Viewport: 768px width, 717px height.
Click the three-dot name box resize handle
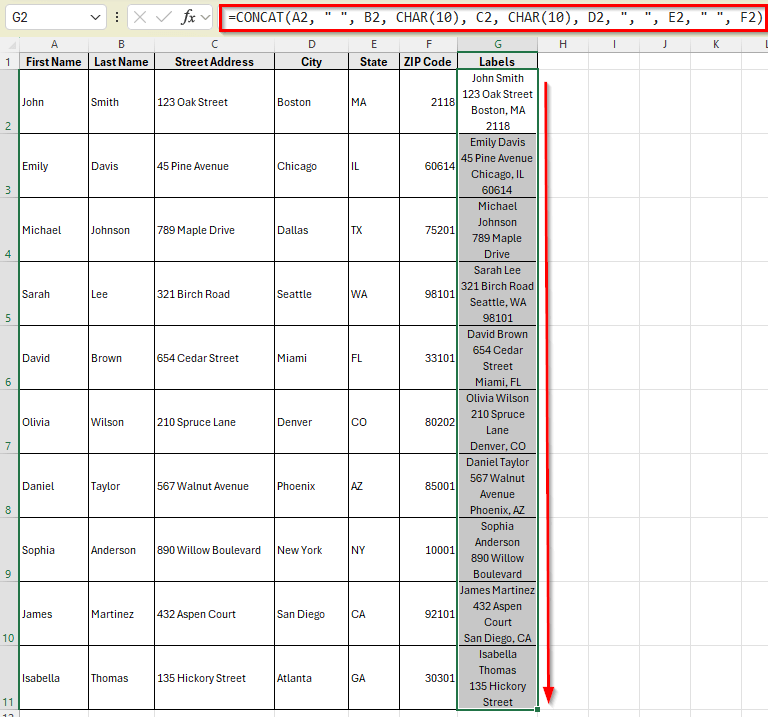[117, 17]
